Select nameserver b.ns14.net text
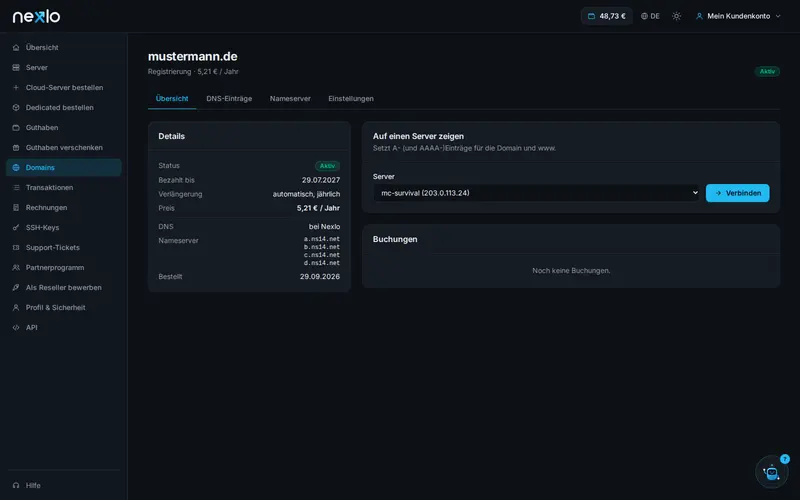Viewport: 800px width, 500px height. click(x=322, y=247)
